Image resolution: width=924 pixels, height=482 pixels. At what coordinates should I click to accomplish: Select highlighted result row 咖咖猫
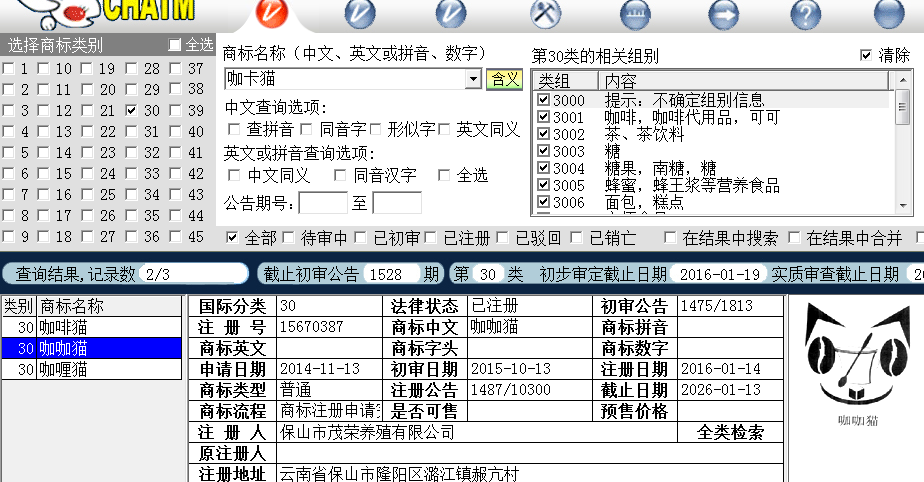click(91, 348)
